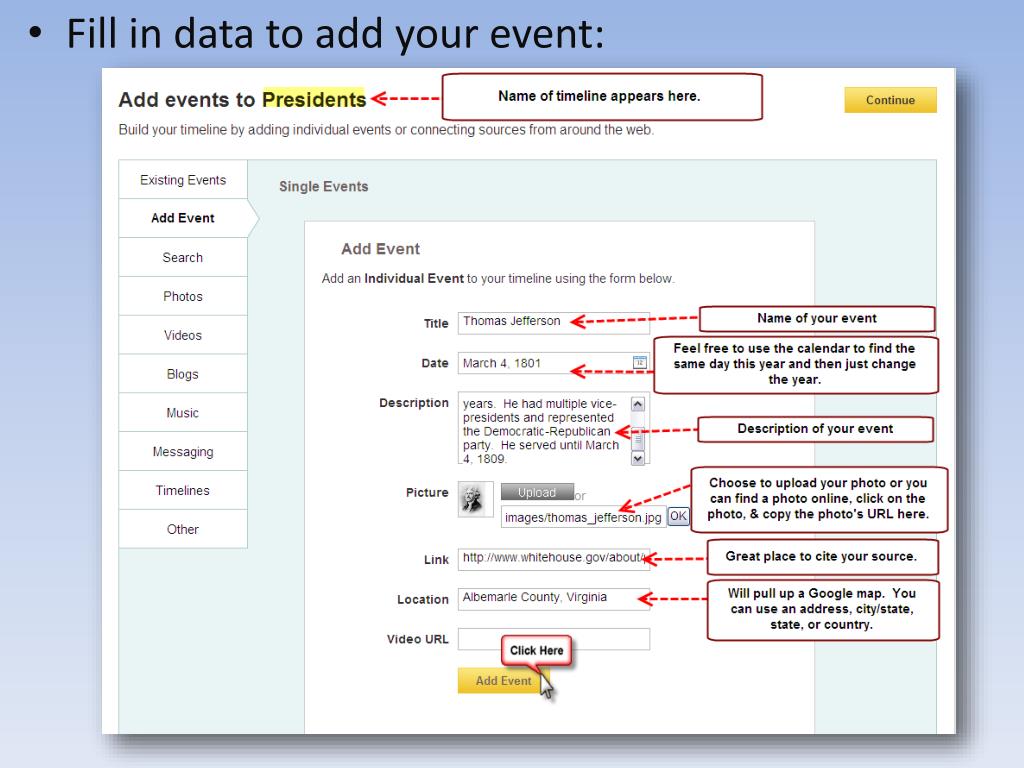The image size is (1024, 768).
Task: Open the Messaging tab
Action: [x=183, y=452]
